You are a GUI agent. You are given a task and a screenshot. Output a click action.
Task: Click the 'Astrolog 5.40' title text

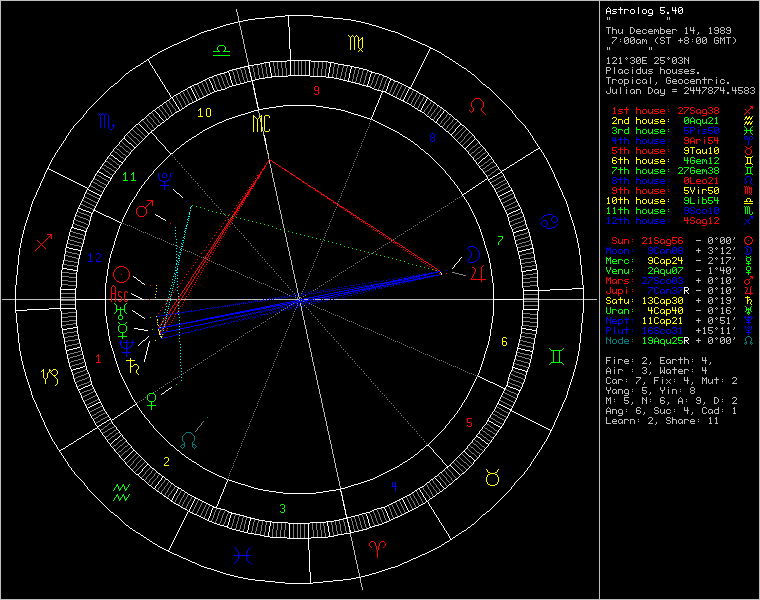644,11
